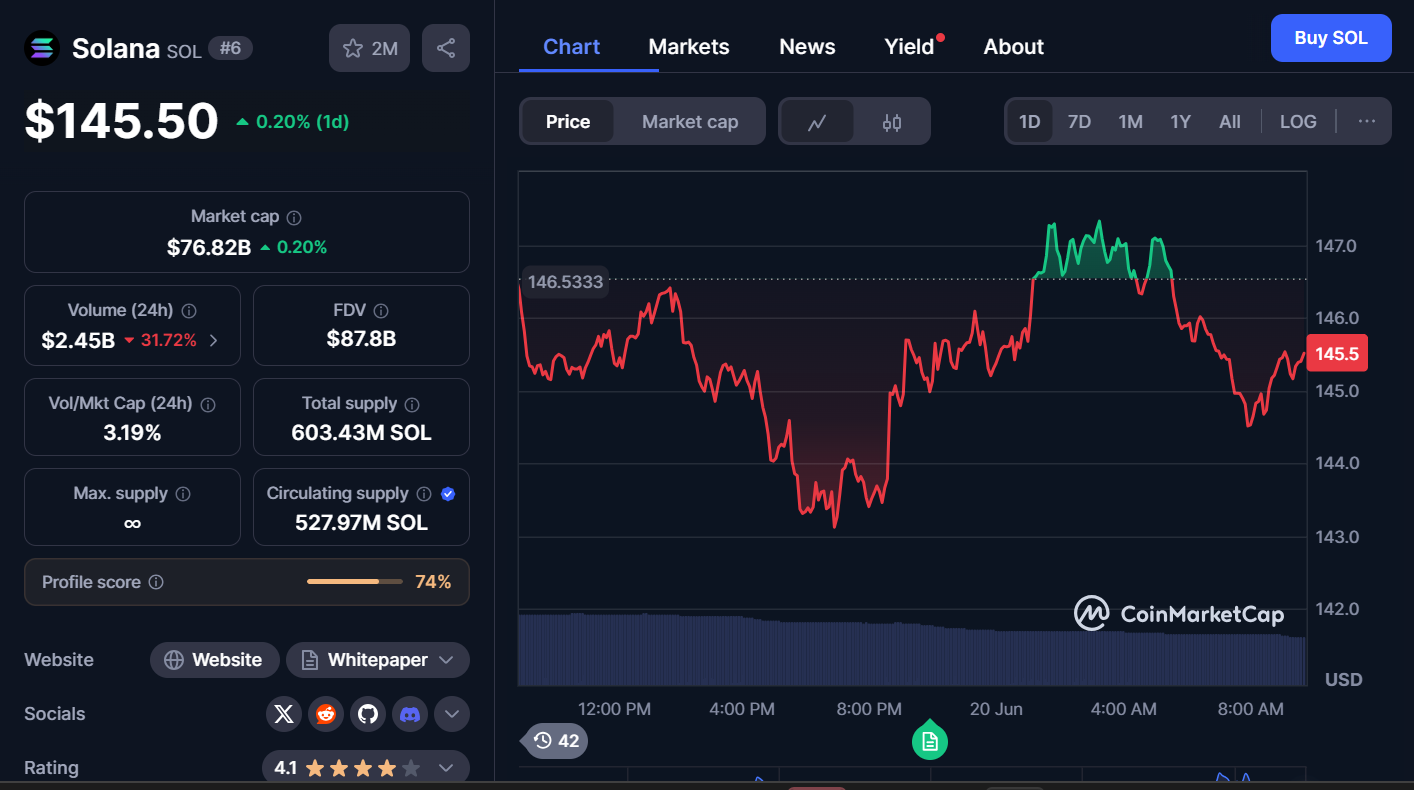Switch to candlestick chart view icon
The image size is (1414, 790).
[x=892, y=122]
